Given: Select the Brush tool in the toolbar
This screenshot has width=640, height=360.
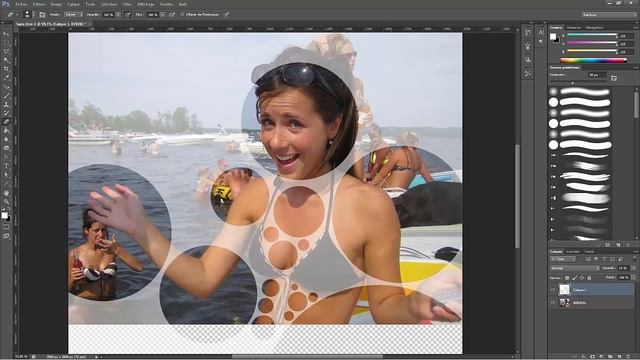Looking at the screenshot, I should tap(6, 96).
